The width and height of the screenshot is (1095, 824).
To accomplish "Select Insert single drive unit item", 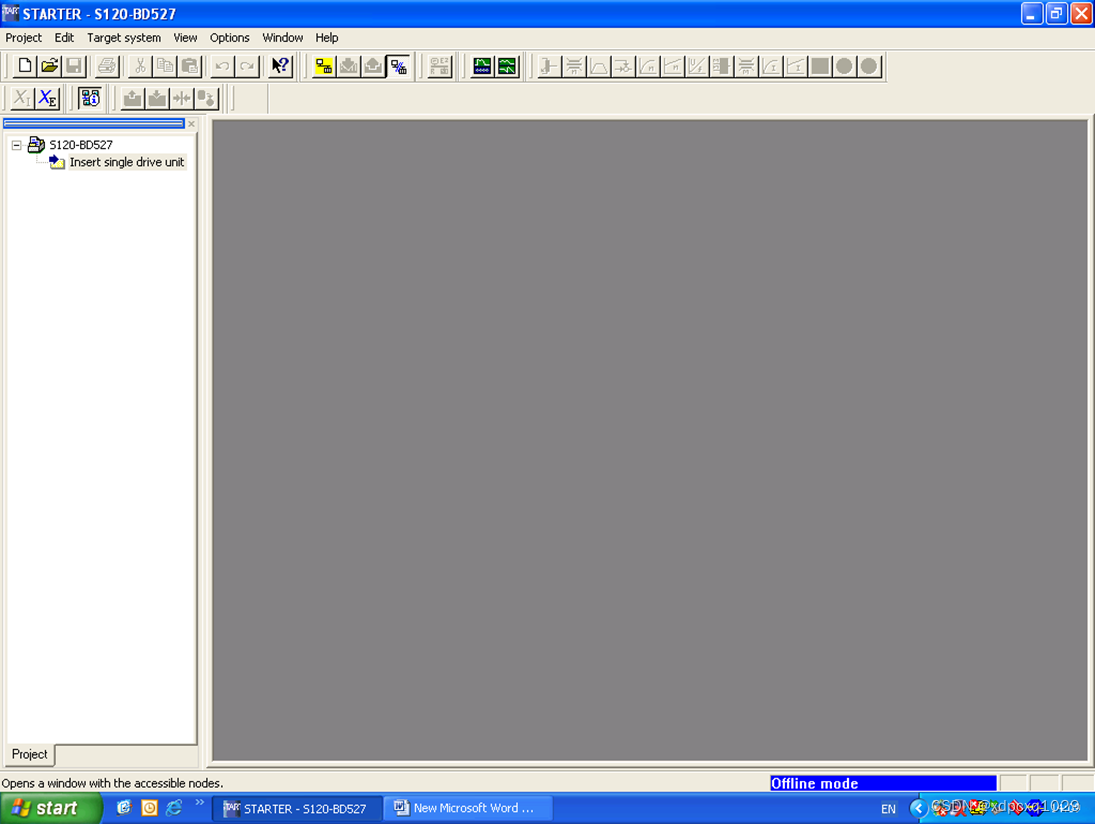I will (127, 162).
